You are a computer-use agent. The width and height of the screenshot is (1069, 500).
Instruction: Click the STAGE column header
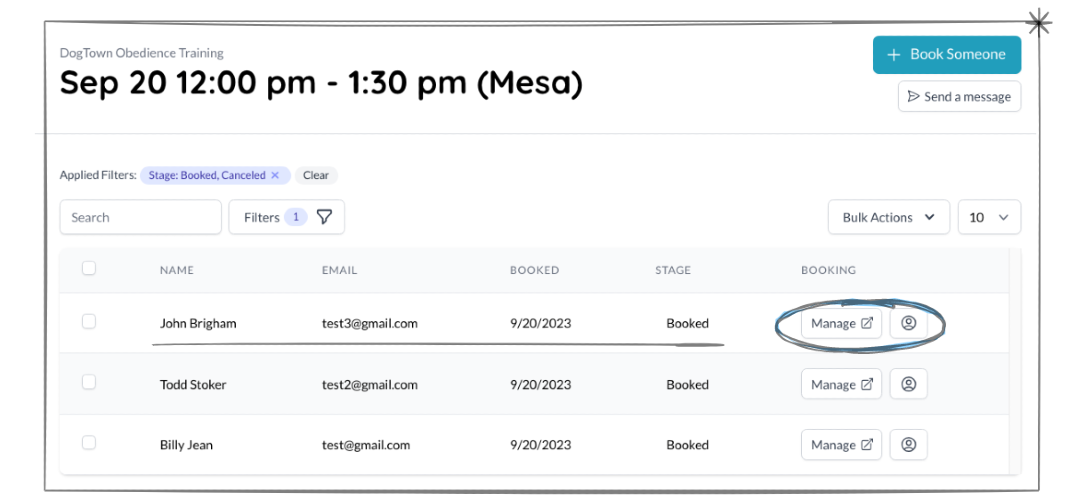pyautogui.click(x=673, y=270)
